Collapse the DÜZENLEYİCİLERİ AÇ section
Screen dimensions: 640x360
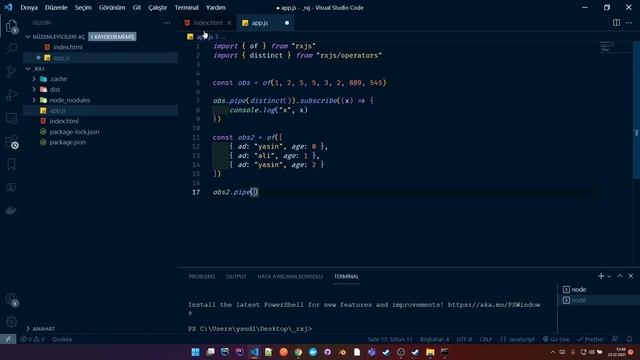click(28, 37)
